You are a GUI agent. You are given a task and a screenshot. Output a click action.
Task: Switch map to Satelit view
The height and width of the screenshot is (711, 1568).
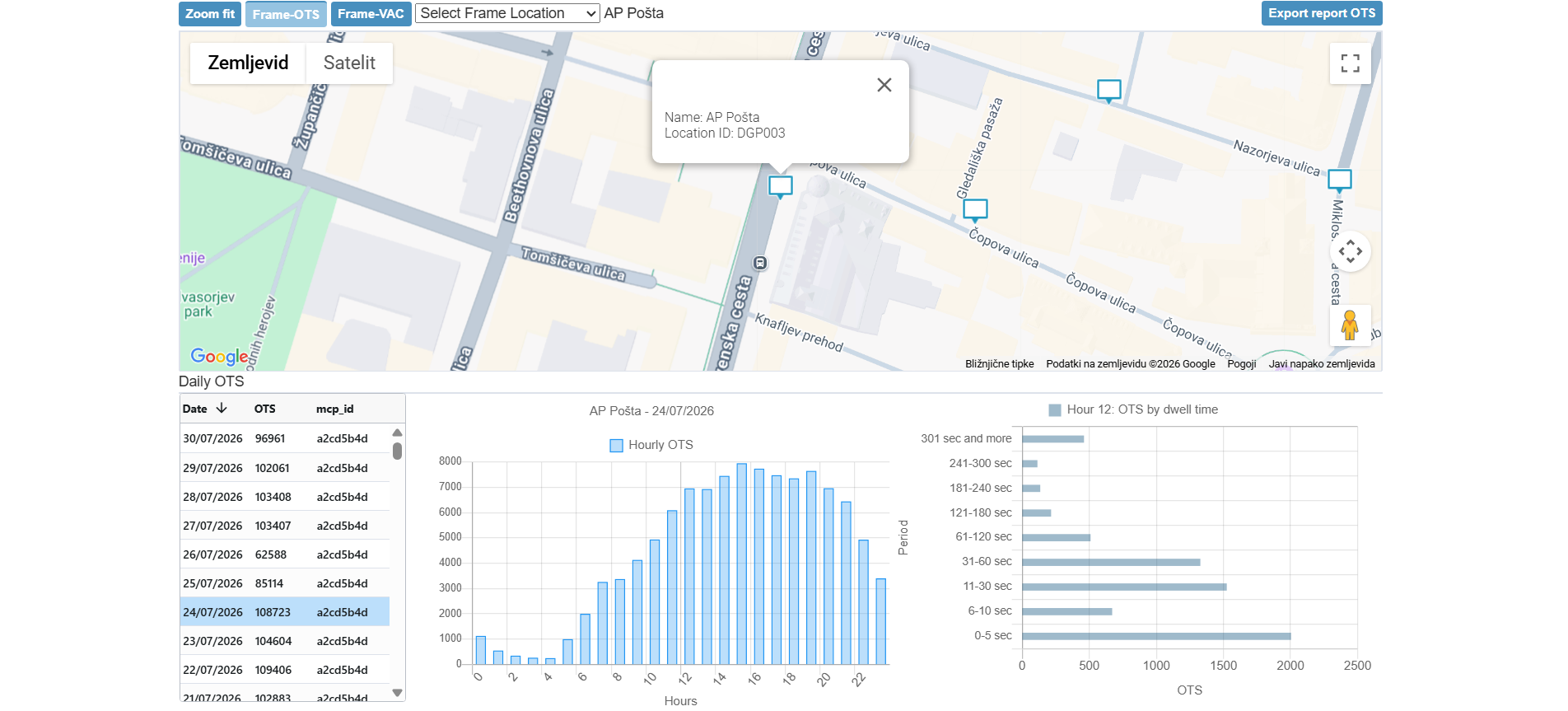349,63
